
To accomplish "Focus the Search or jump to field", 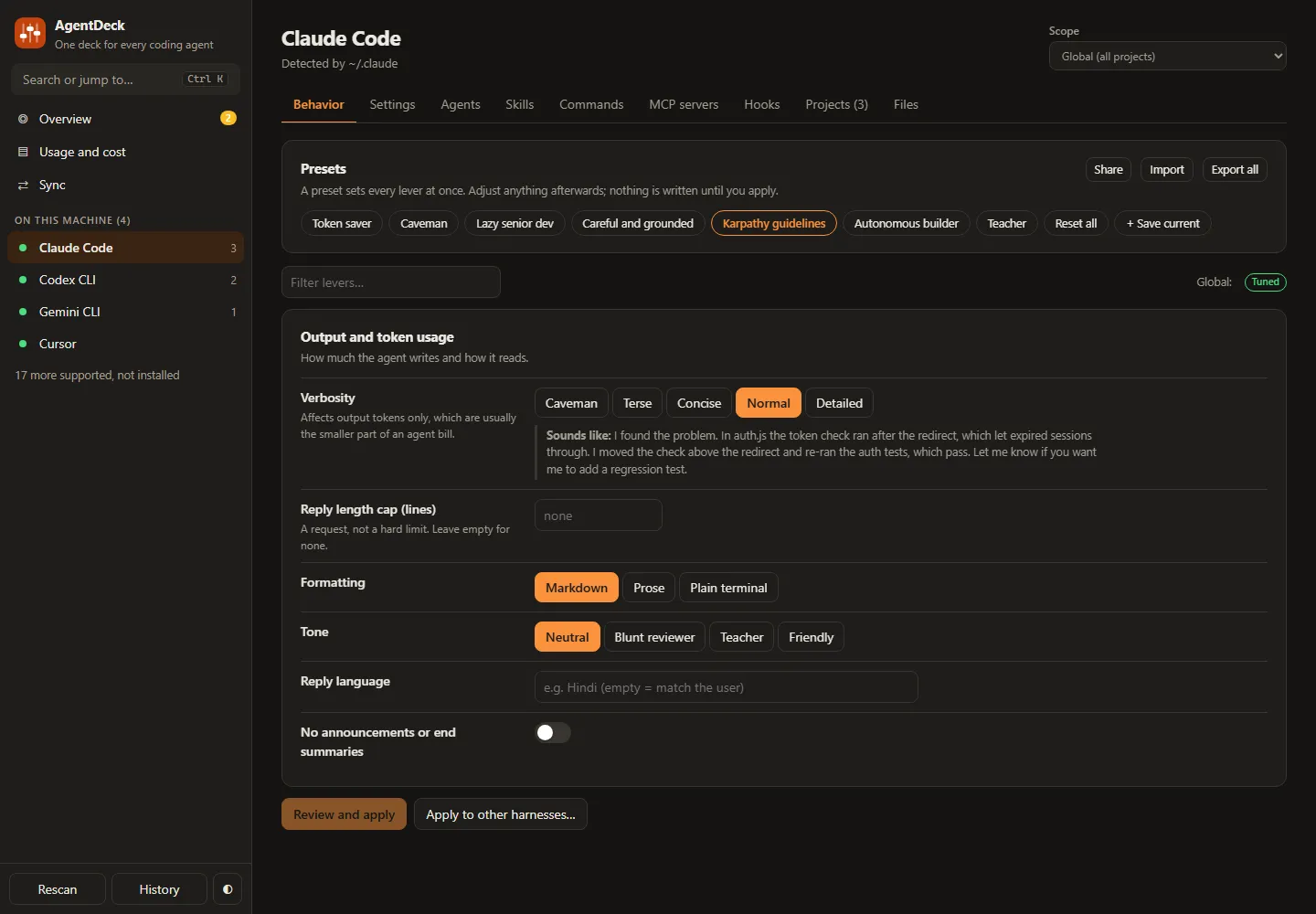I will click(x=125, y=80).
